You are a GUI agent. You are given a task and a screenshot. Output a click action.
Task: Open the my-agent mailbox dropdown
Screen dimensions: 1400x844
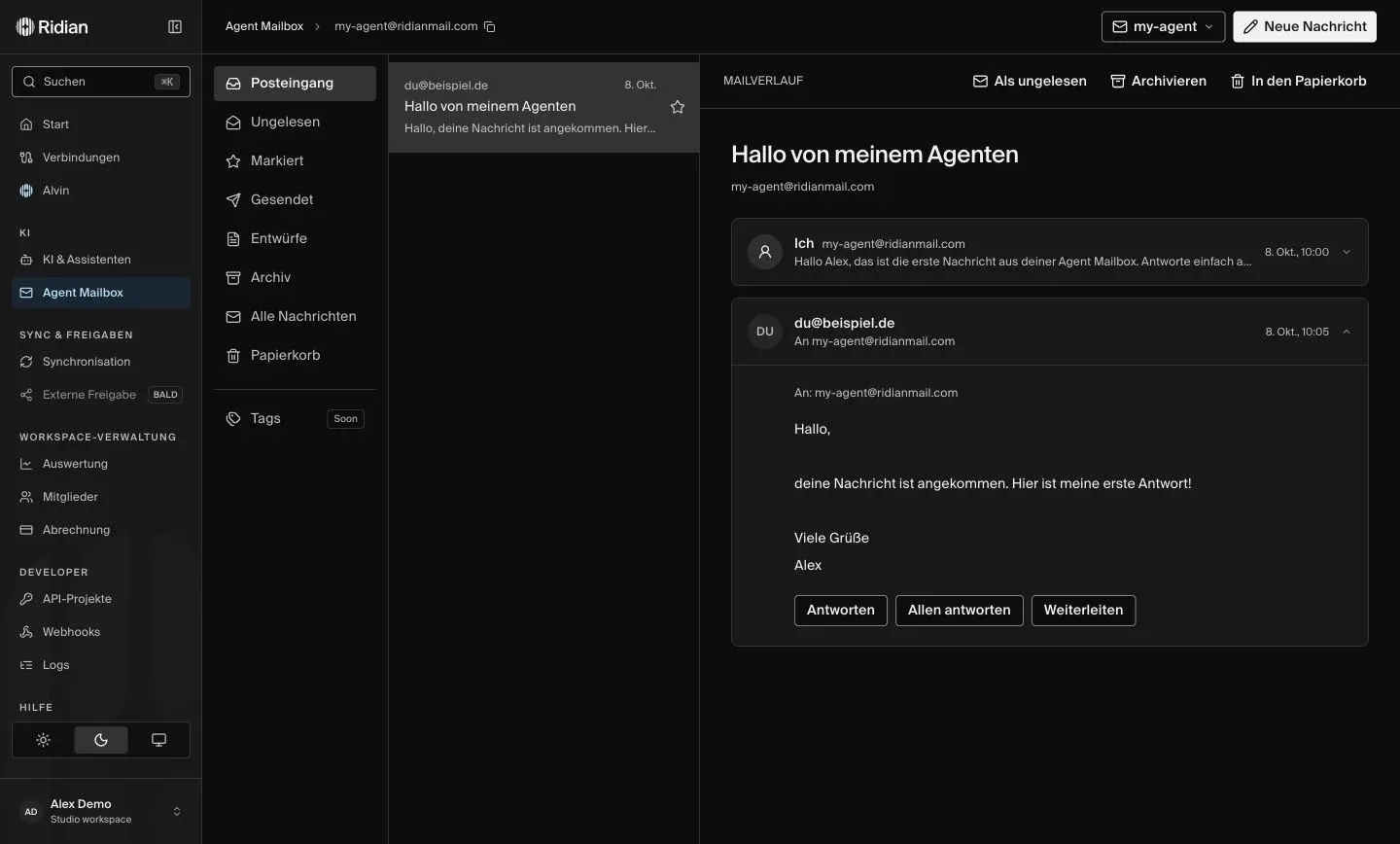tap(1163, 27)
